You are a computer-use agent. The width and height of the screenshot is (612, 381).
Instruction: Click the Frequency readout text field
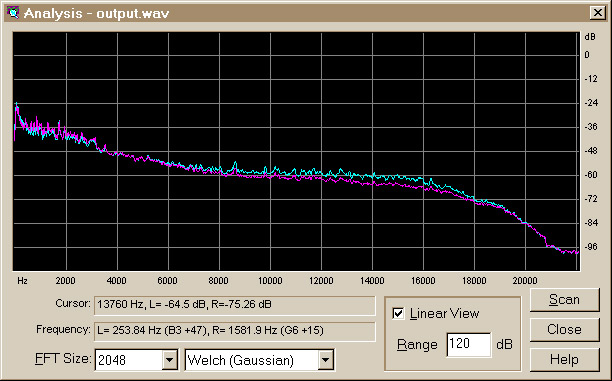pos(235,331)
